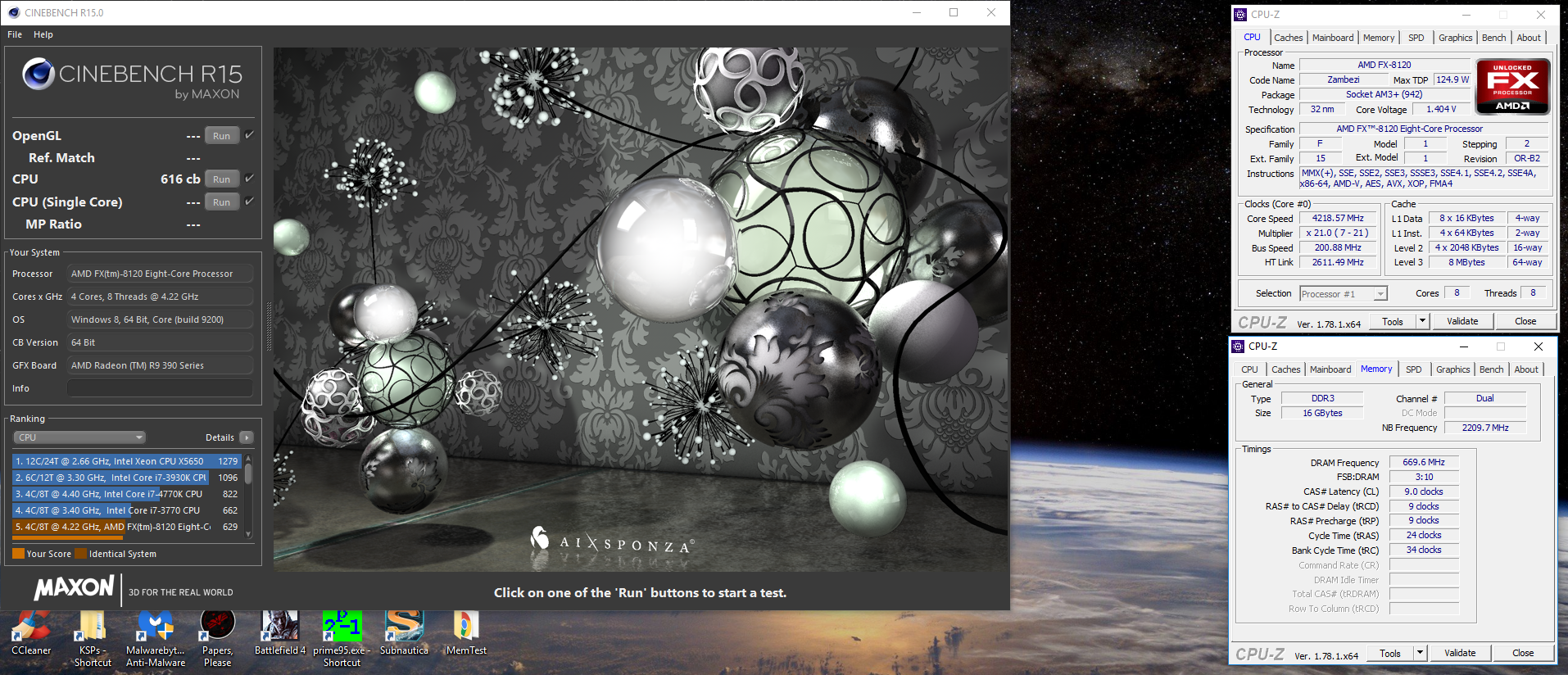Click the Your Score orange legend swatch
The height and width of the screenshot is (675, 1568).
[18, 554]
